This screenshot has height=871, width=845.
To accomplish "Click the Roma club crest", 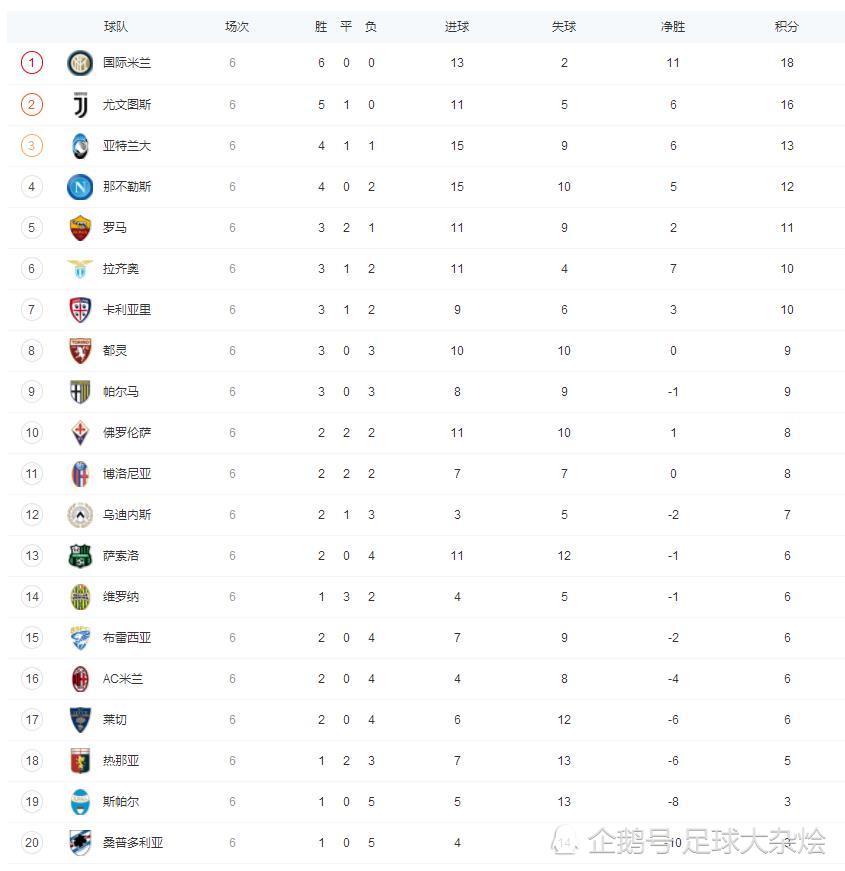I will (x=79, y=228).
